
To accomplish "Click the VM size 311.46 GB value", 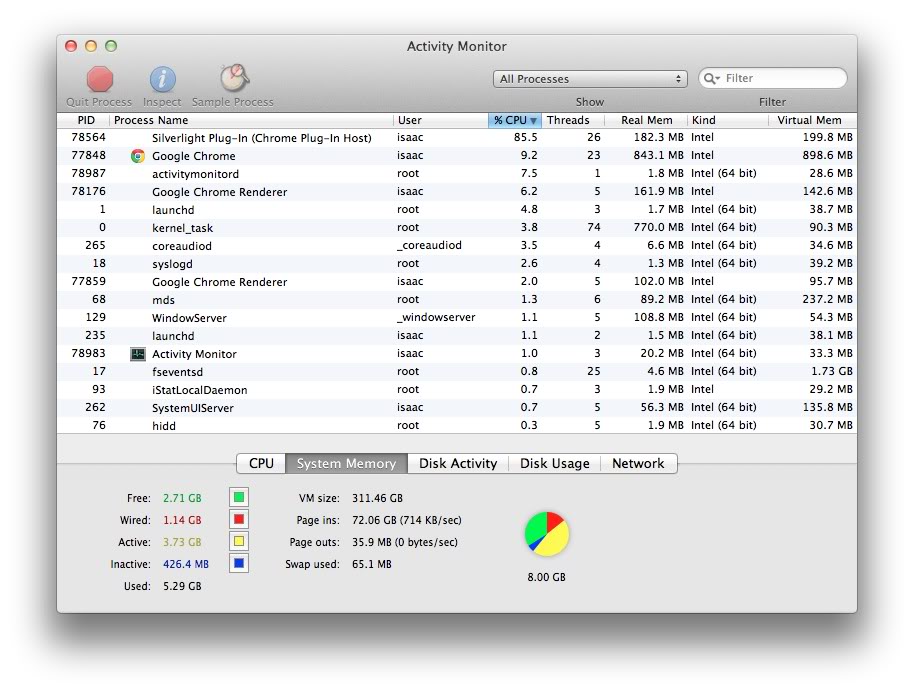I will point(377,498).
